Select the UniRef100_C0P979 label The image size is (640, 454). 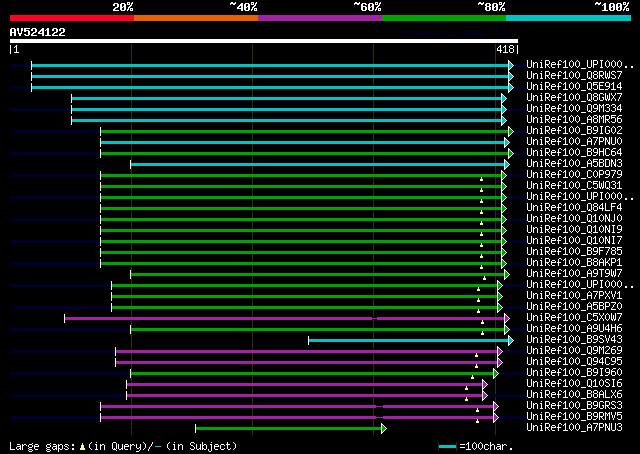point(574,175)
